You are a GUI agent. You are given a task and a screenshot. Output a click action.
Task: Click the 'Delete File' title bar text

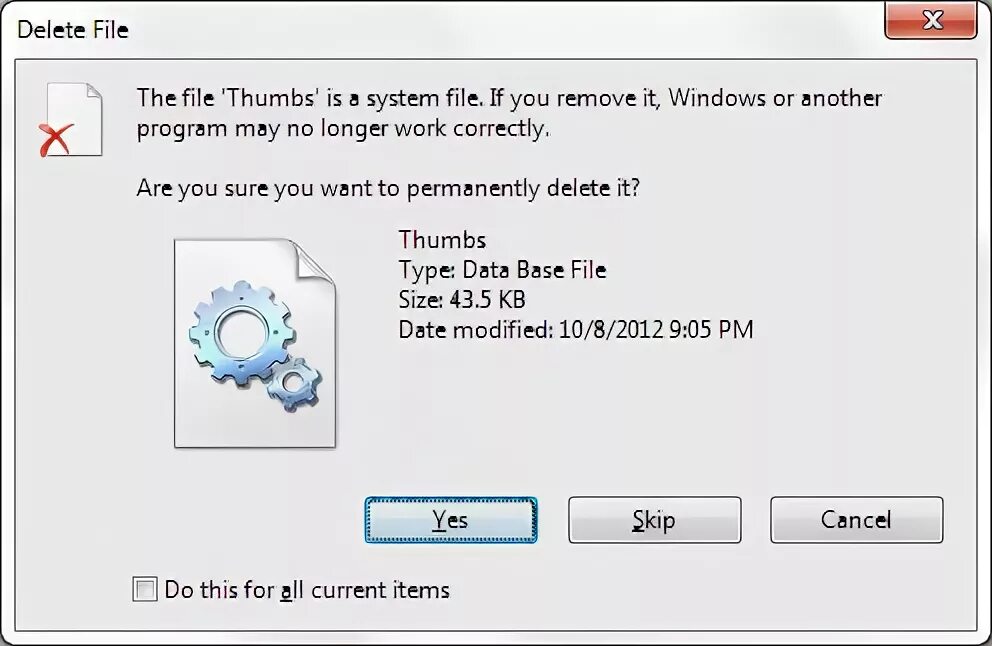73,30
